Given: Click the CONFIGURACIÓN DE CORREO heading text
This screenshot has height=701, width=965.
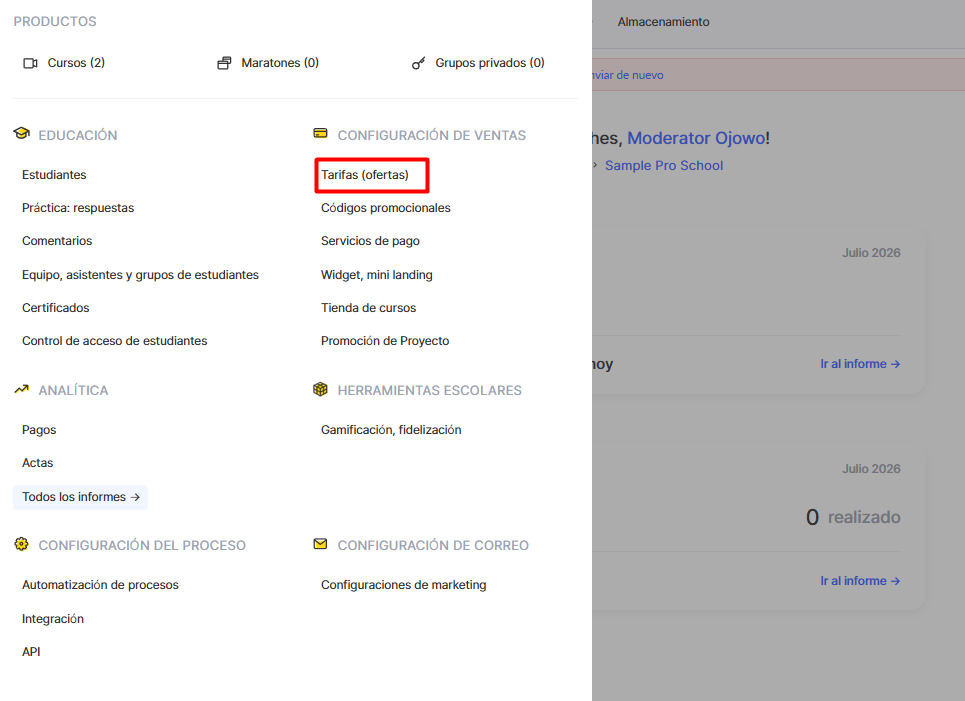Looking at the screenshot, I should coord(433,545).
